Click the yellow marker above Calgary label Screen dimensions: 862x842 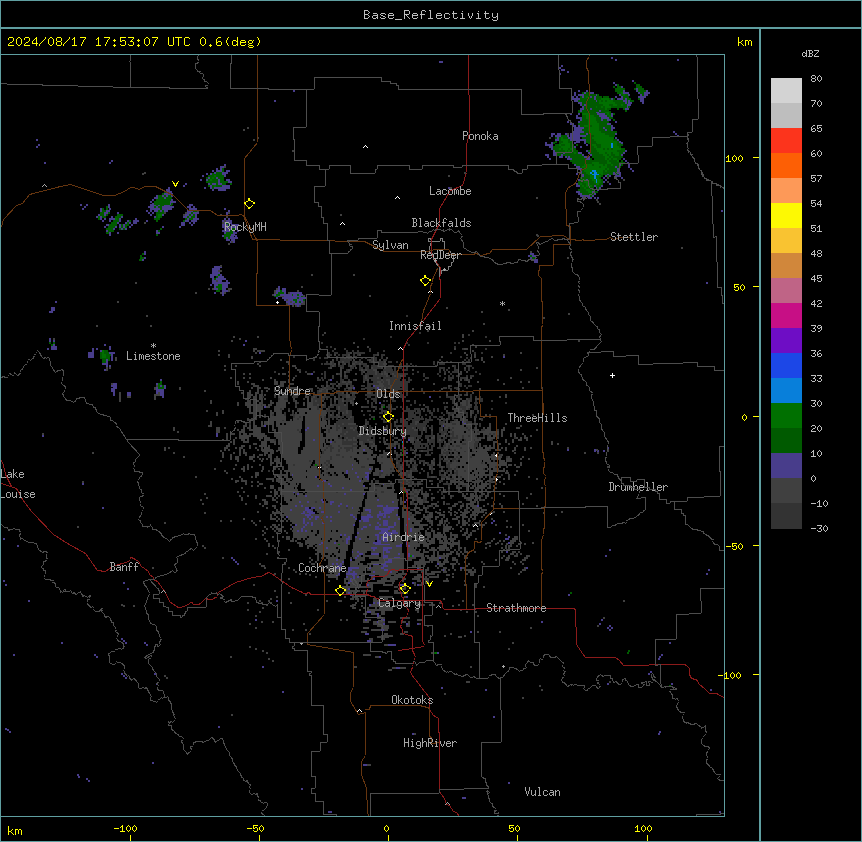coord(405,589)
